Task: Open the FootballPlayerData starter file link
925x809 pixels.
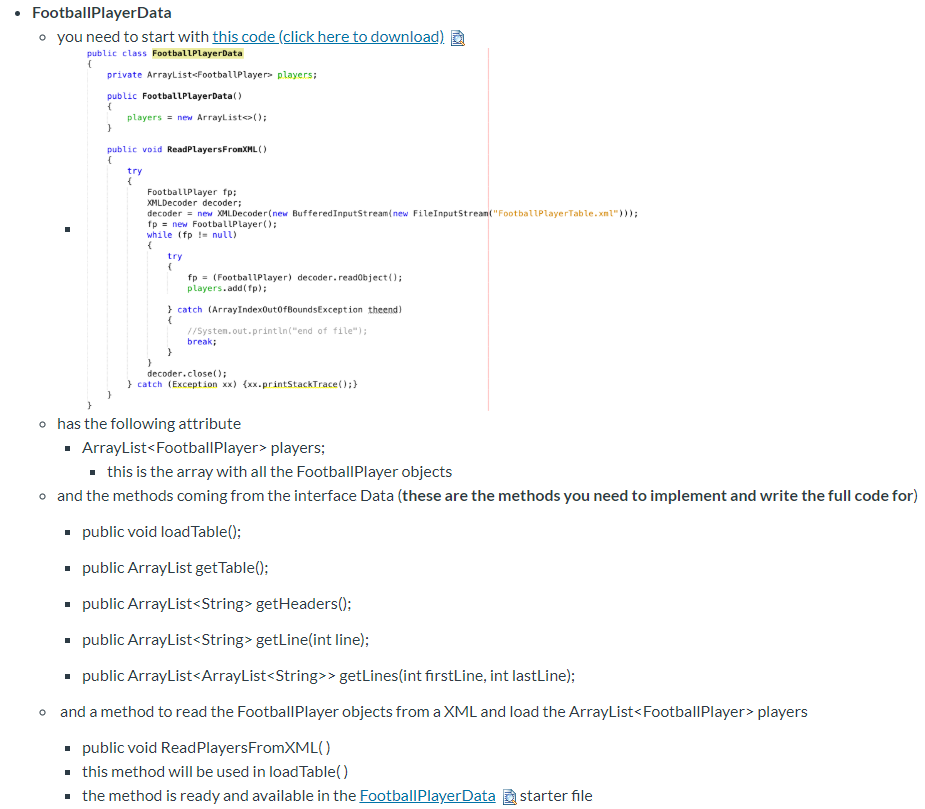Action: pyautogui.click(x=427, y=795)
